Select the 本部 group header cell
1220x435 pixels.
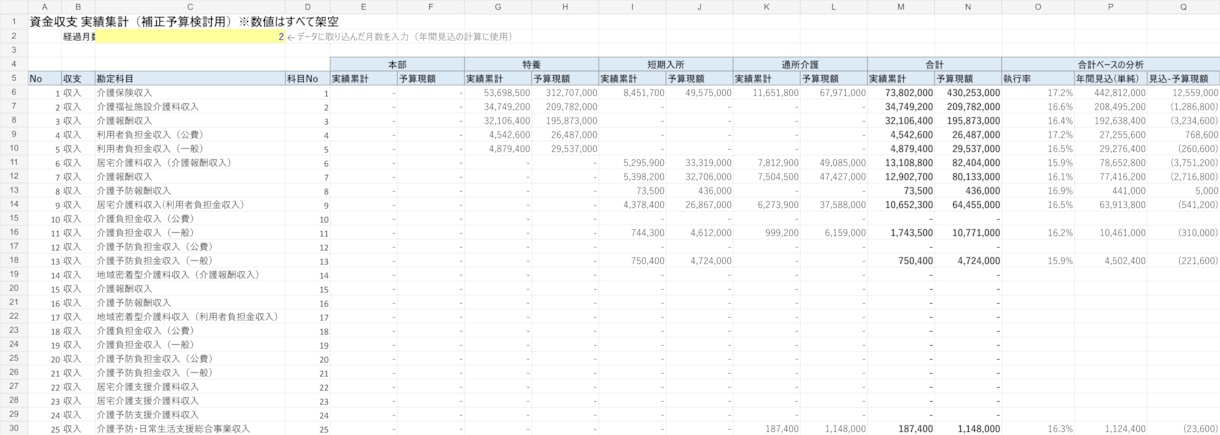pyautogui.click(x=397, y=64)
